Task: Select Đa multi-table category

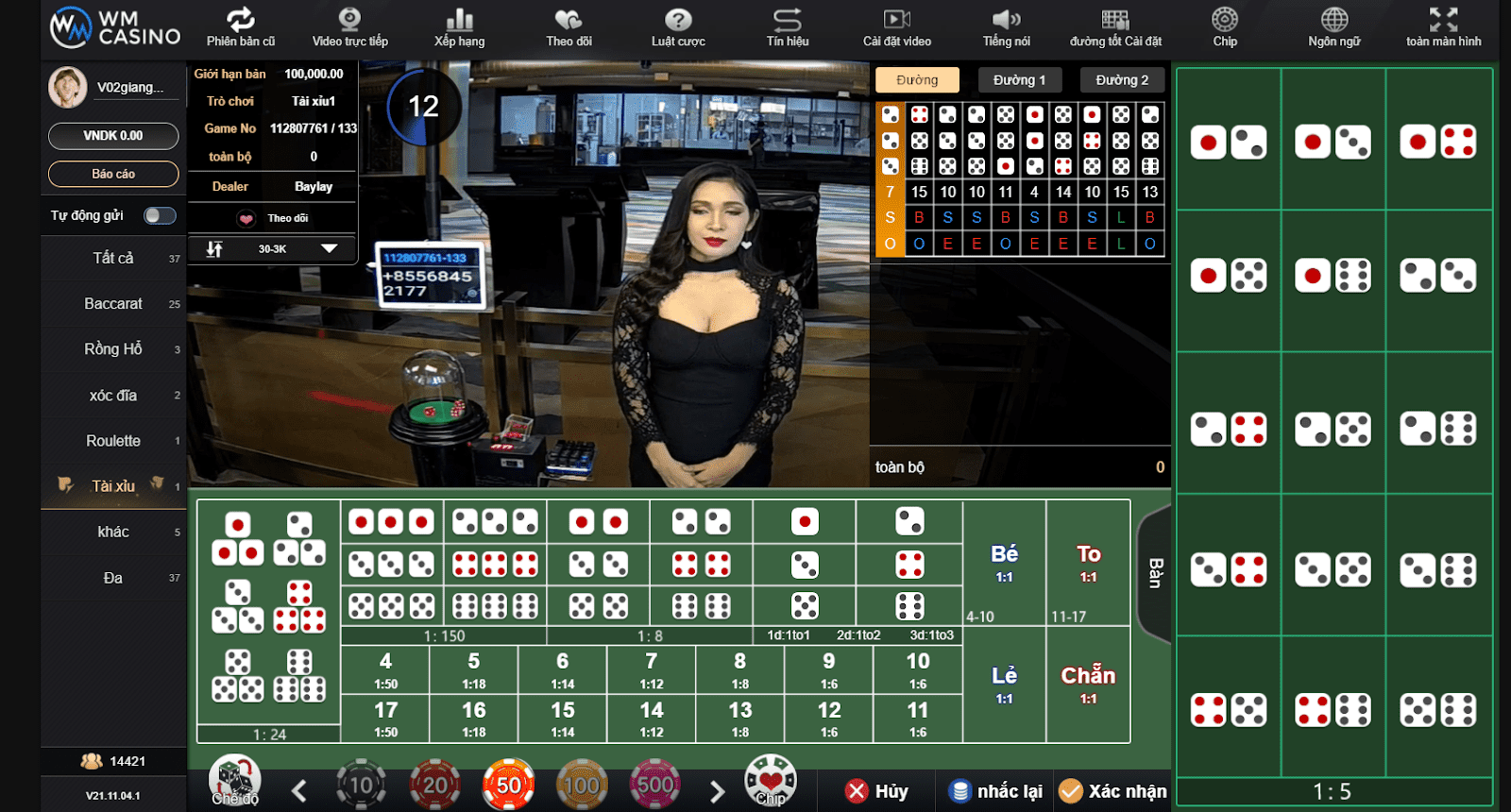Action: tap(113, 578)
